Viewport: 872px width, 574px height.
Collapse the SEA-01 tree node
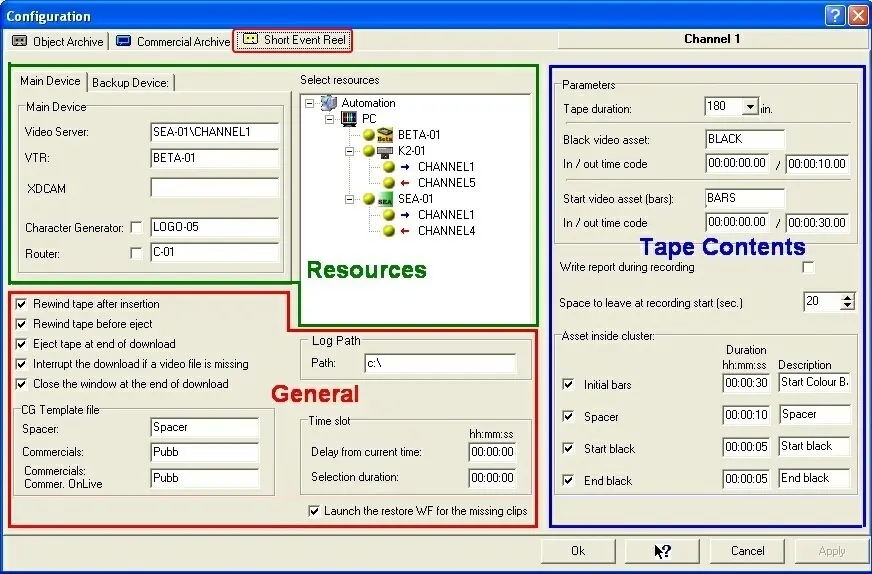(350, 199)
